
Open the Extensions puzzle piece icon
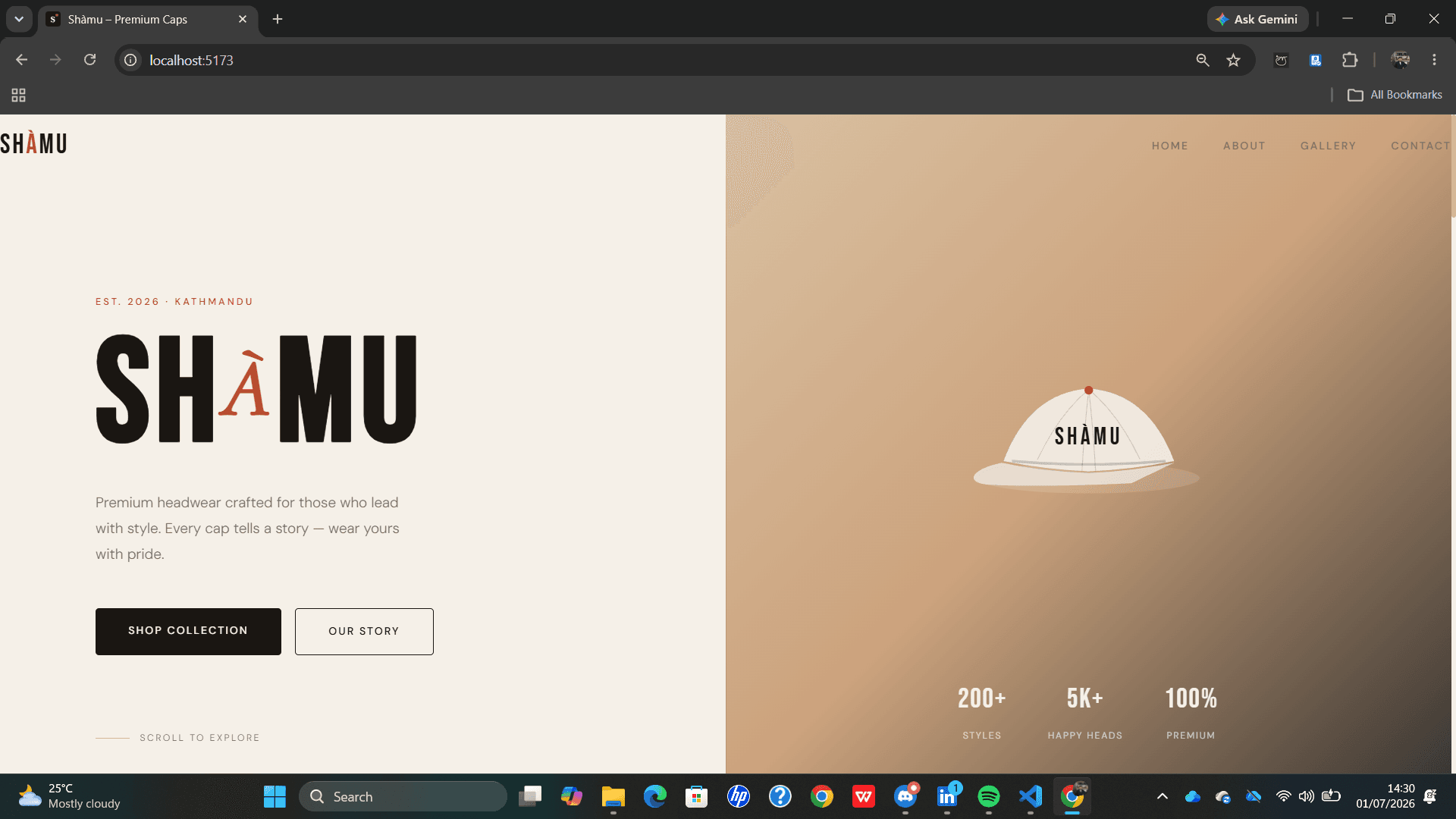click(1350, 60)
